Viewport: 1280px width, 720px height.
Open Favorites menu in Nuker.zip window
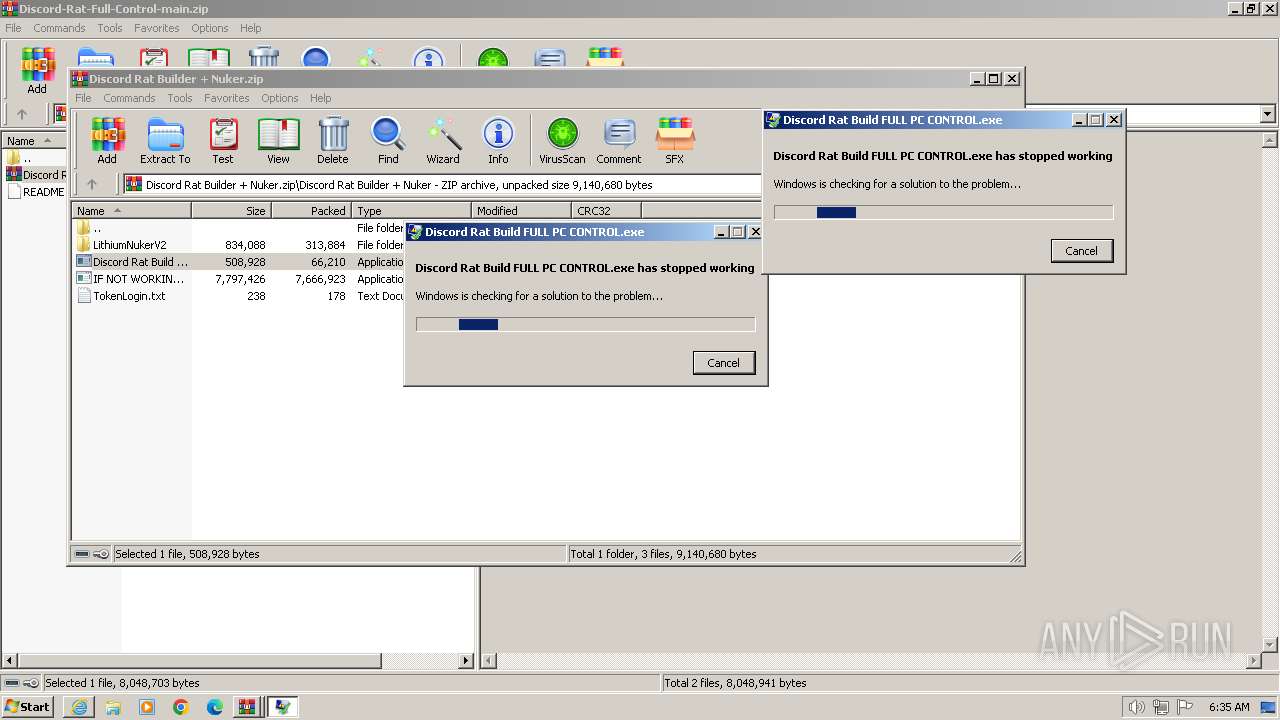coord(227,98)
